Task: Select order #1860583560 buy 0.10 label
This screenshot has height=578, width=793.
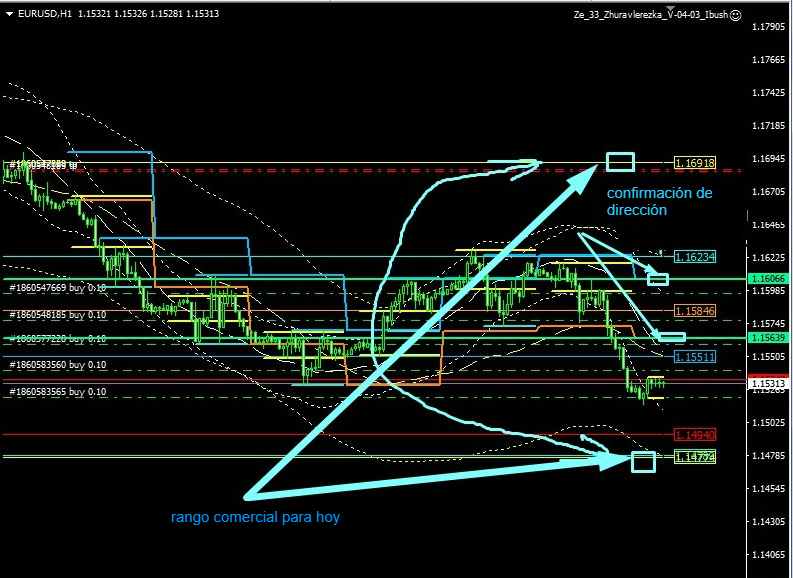Action: point(57,365)
